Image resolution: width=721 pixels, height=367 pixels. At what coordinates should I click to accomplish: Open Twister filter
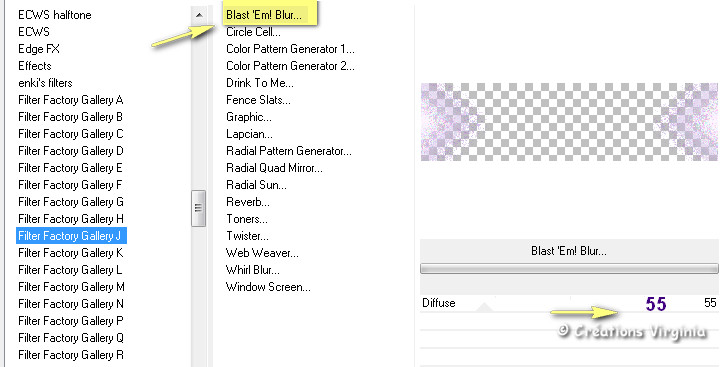click(247, 236)
